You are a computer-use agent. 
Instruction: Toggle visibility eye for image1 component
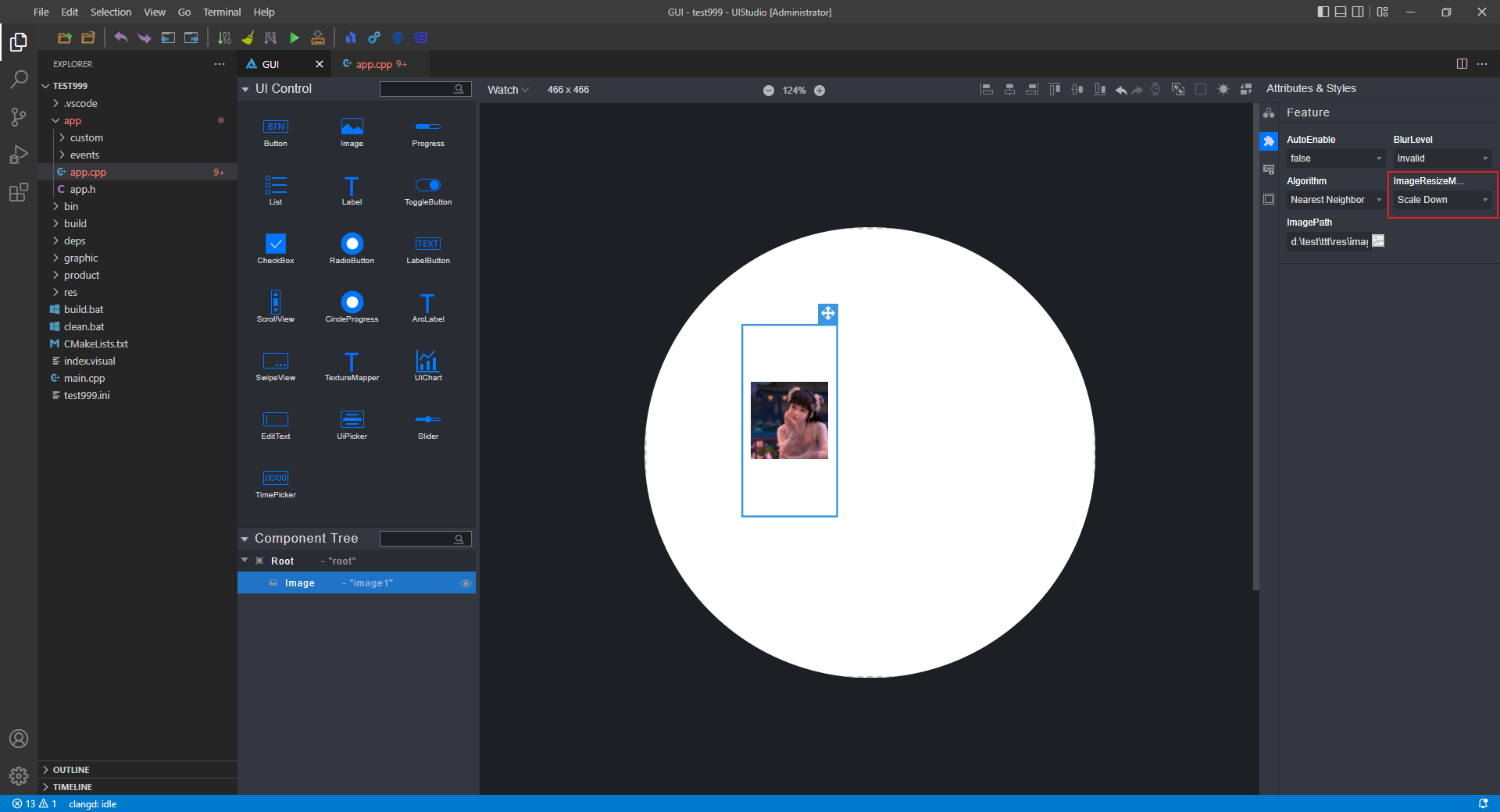click(466, 583)
